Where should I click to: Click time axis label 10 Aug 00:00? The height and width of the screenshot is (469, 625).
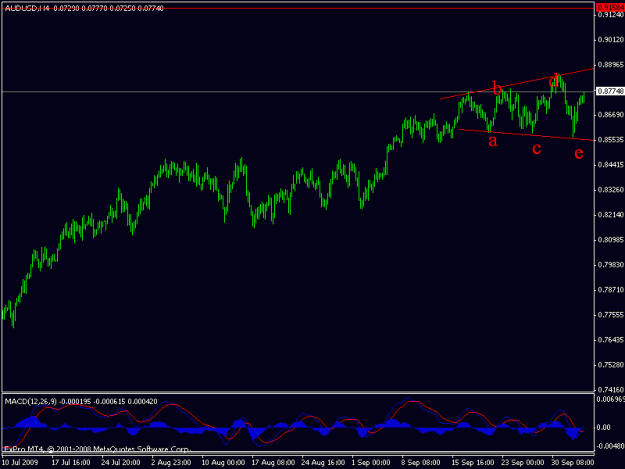(x=223, y=462)
